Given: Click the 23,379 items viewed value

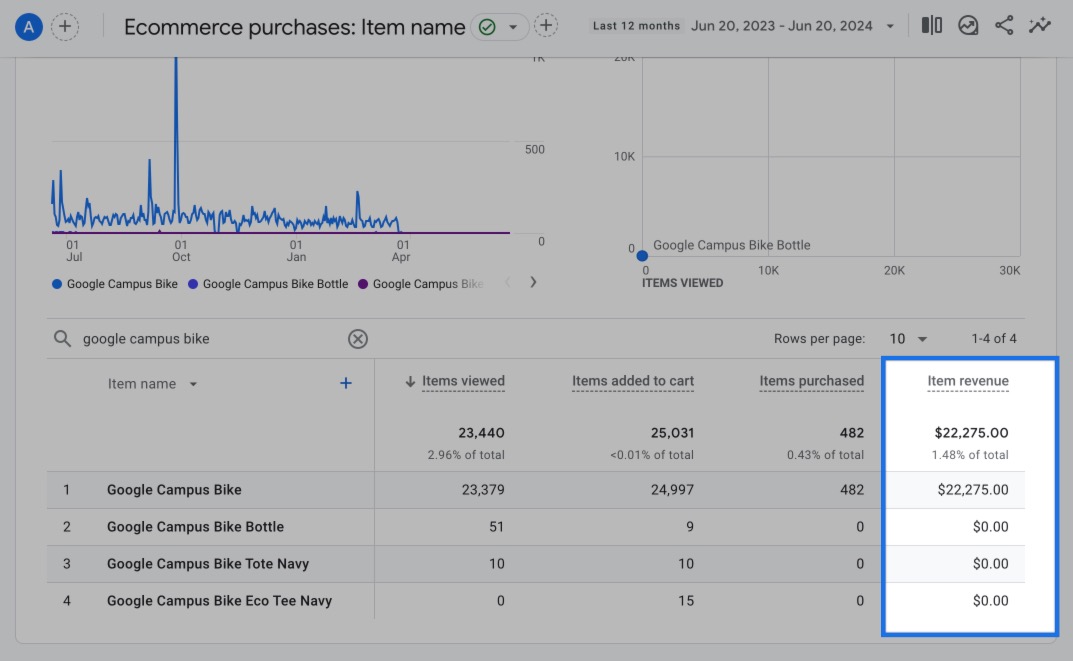Looking at the screenshot, I should [483, 490].
